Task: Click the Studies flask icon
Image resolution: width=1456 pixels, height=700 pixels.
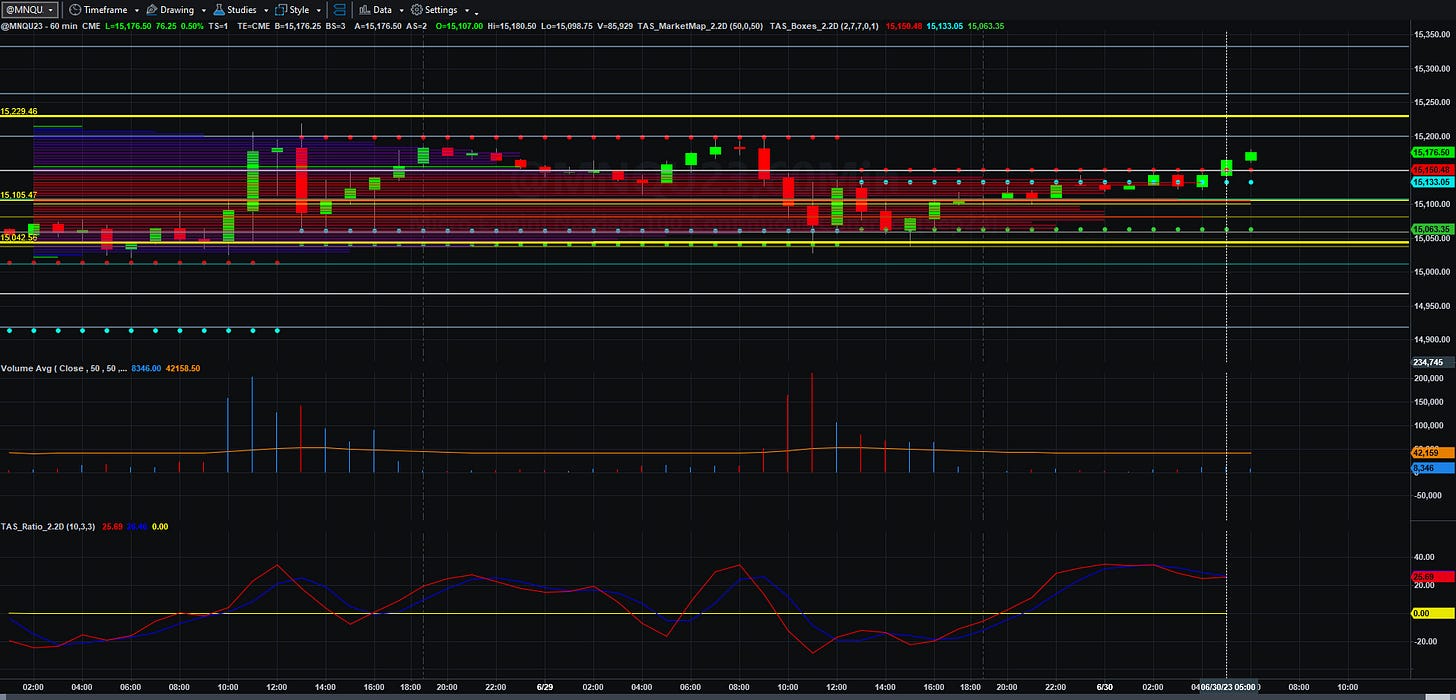Action: (219, 10)
